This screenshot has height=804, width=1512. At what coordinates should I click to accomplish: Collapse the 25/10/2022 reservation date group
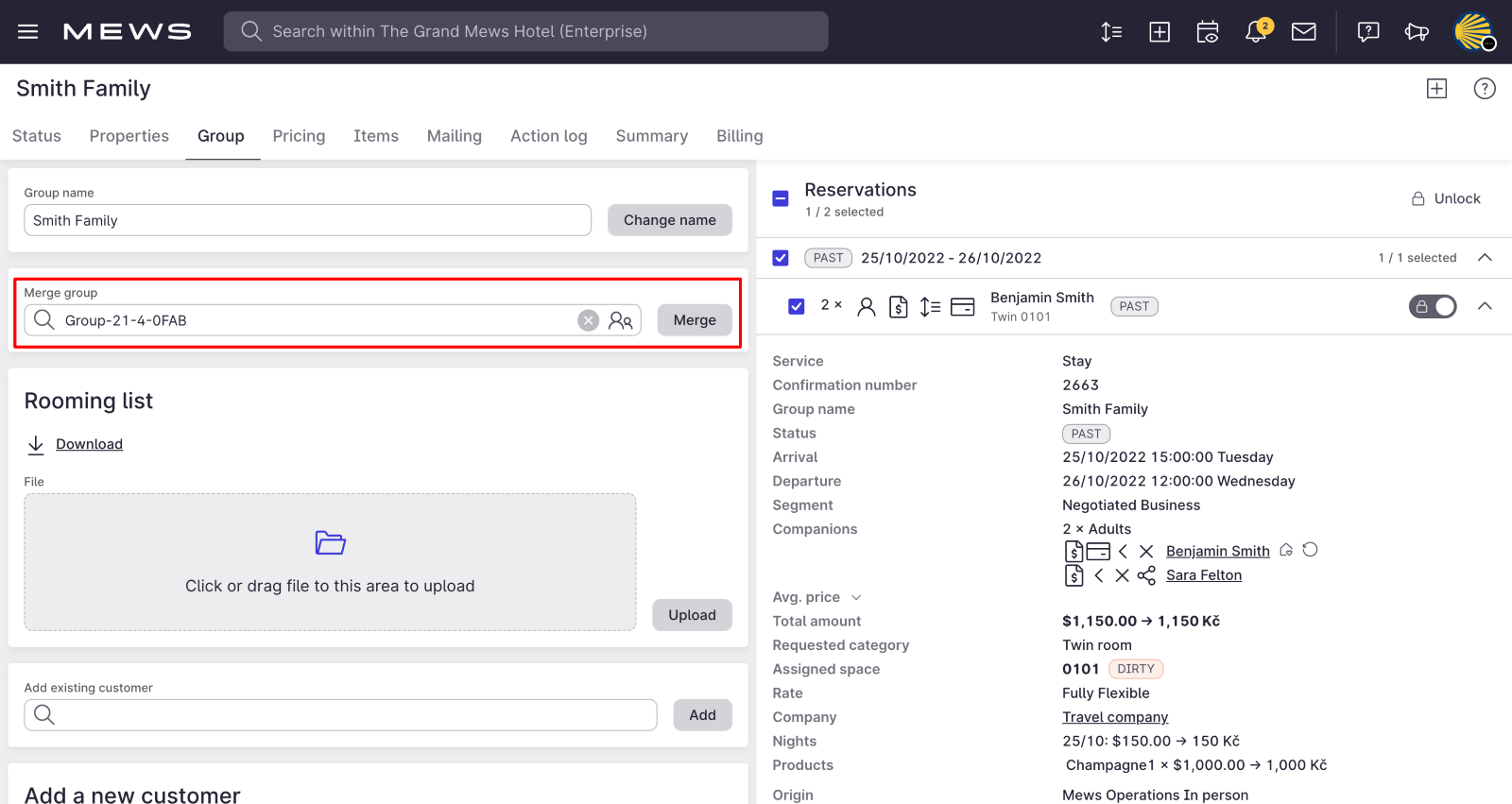click(1485, 258)
